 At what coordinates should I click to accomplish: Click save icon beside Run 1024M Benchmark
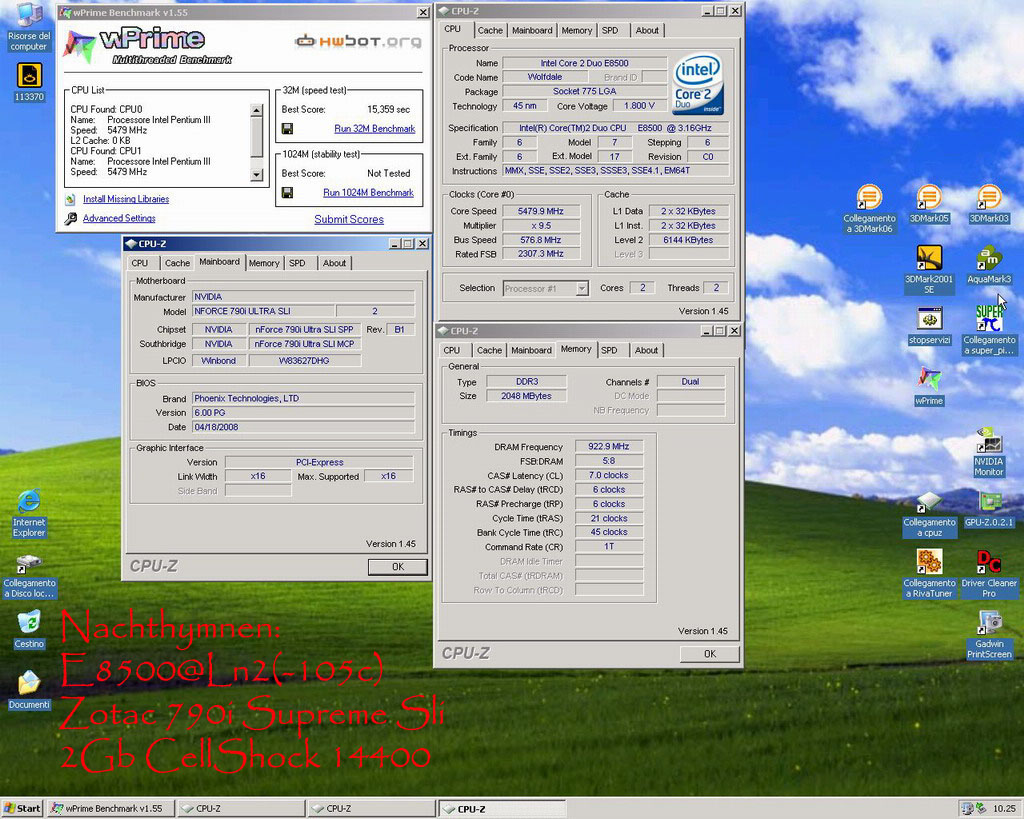pos(287,193)
